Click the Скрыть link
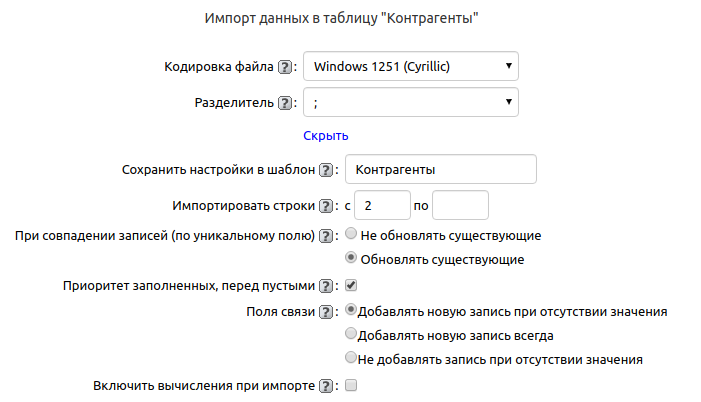701x402 pixels. [326, 136]
